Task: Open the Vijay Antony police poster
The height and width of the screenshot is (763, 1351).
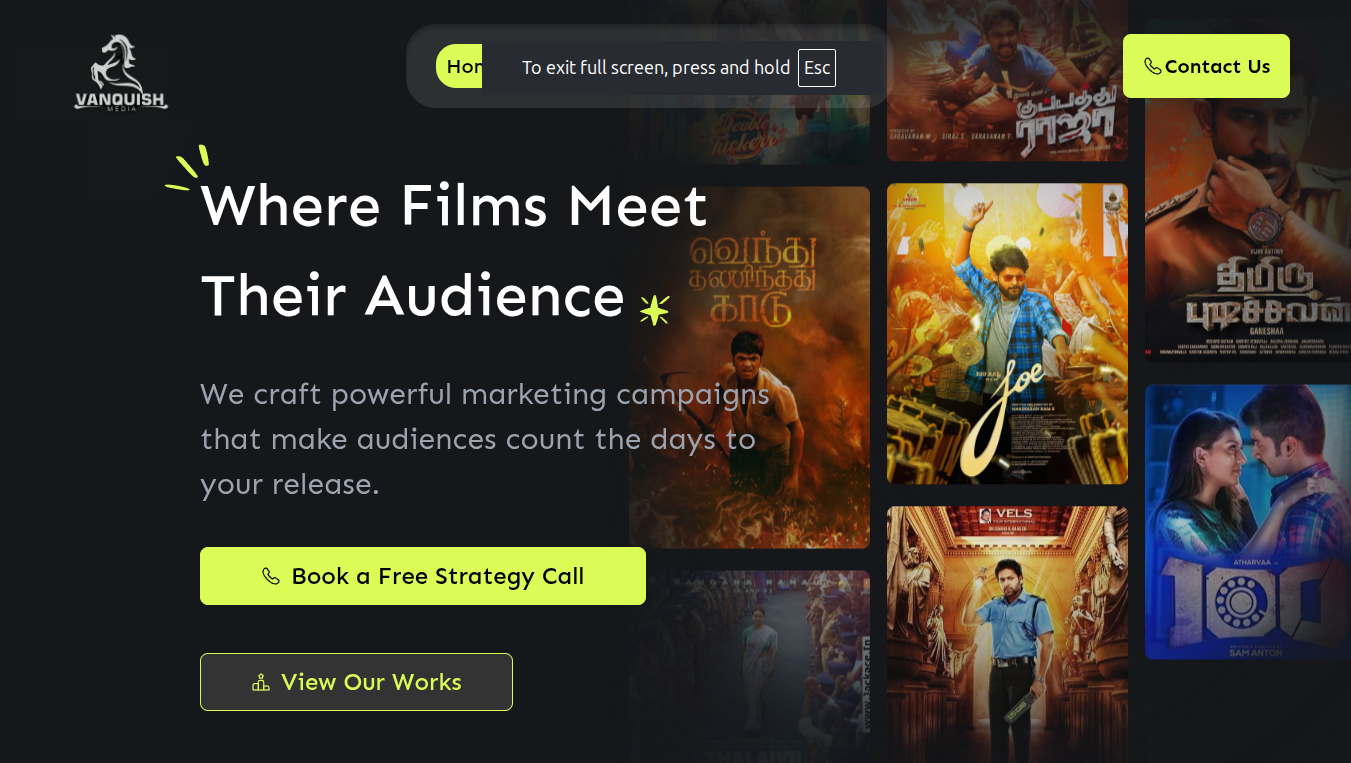Action: [x=1248, y=190]
